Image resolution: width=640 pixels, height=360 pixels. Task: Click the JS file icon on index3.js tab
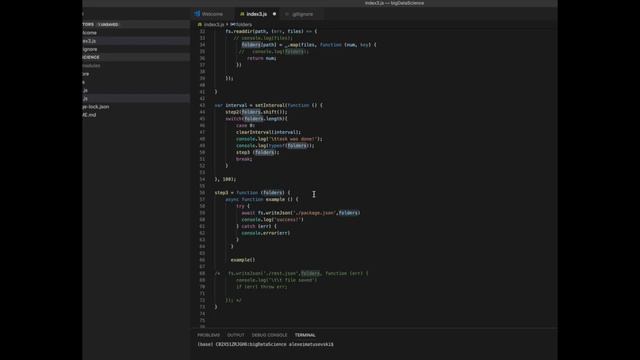pyautogui.click(x=242, y=14)
